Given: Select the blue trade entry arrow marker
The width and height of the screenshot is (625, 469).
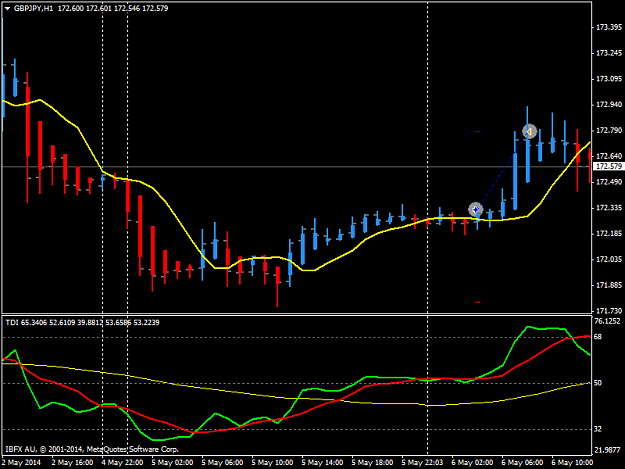Looking at the screenshot, I should coord(475,209).
